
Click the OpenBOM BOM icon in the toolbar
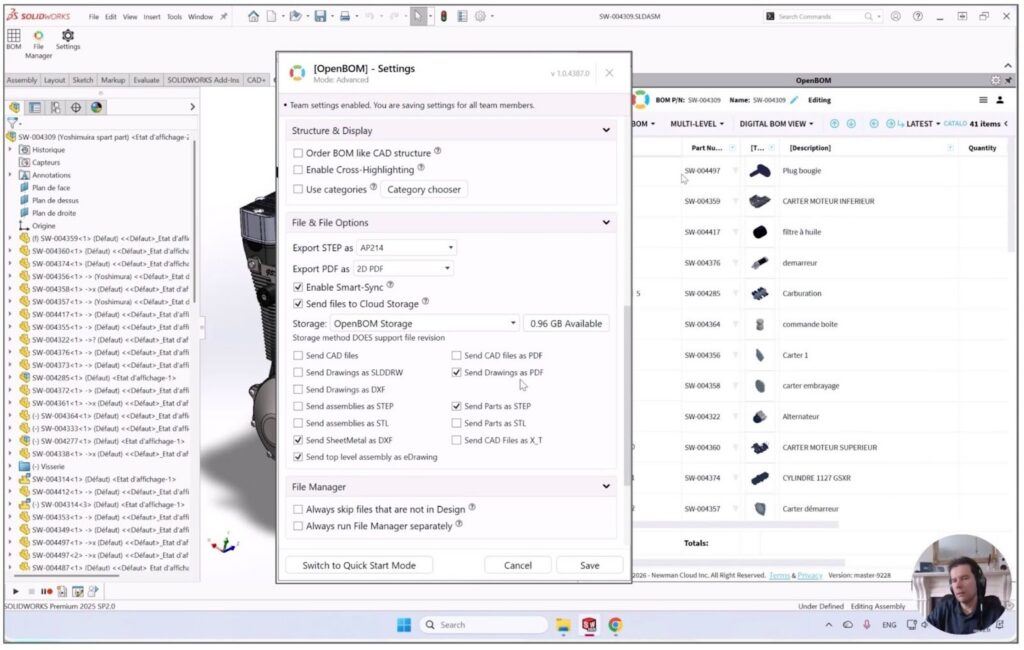(x=14, y=38)
